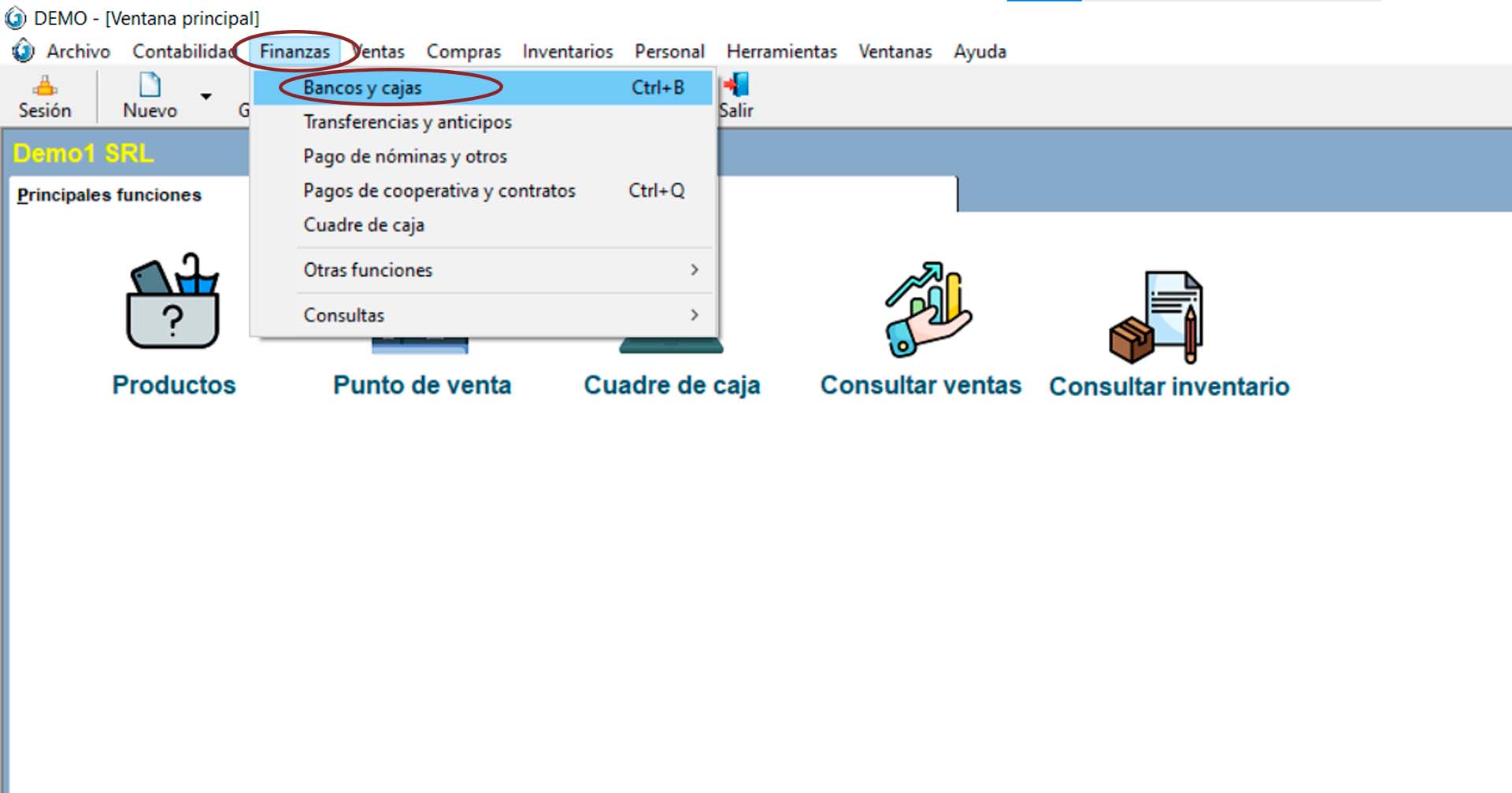The height and width of the screenshot is (793, 1512).
Task: Open the Consultar inventario box icon
Action: 1157,317
